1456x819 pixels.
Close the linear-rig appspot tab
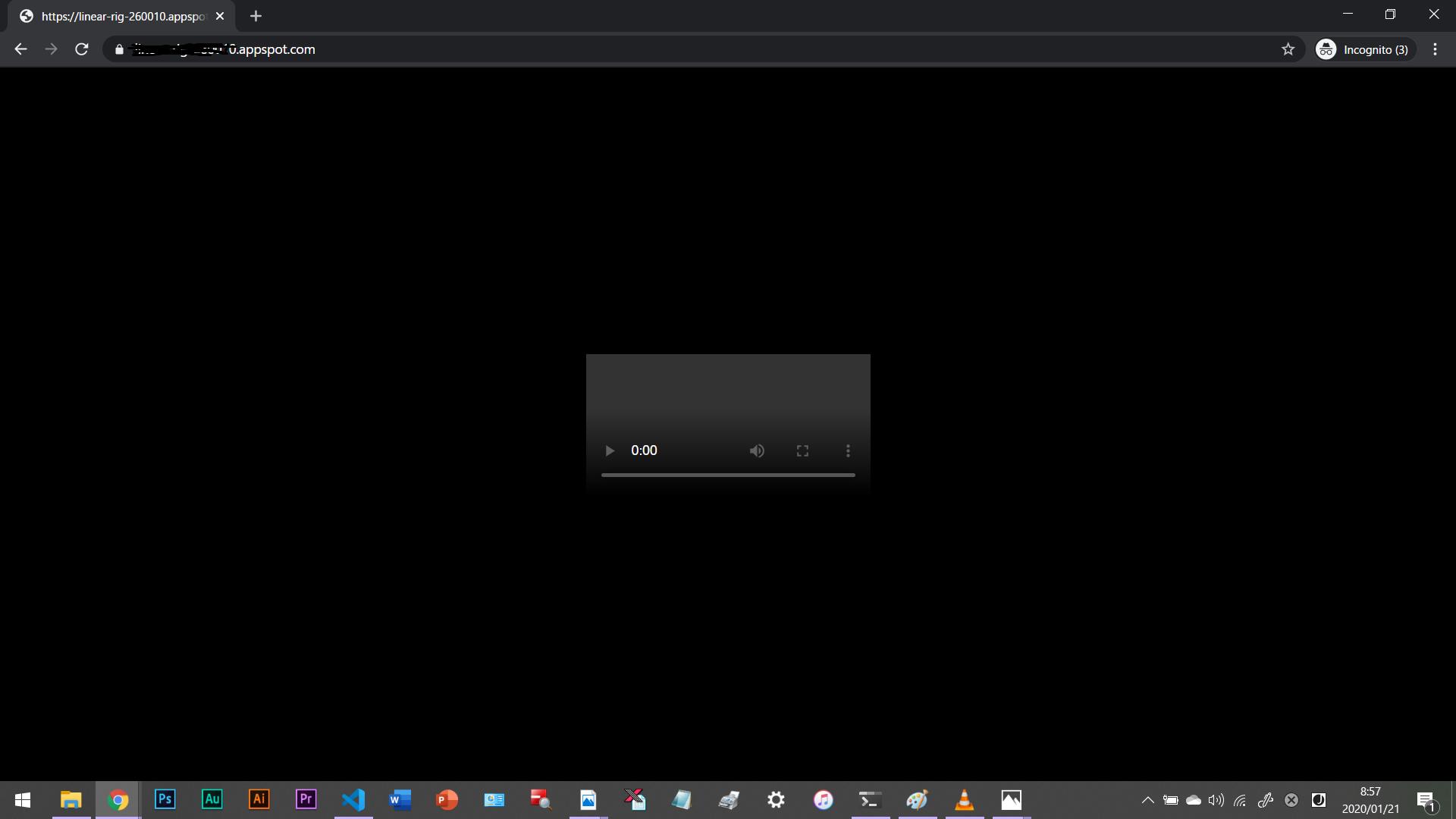tap(220, 16)
